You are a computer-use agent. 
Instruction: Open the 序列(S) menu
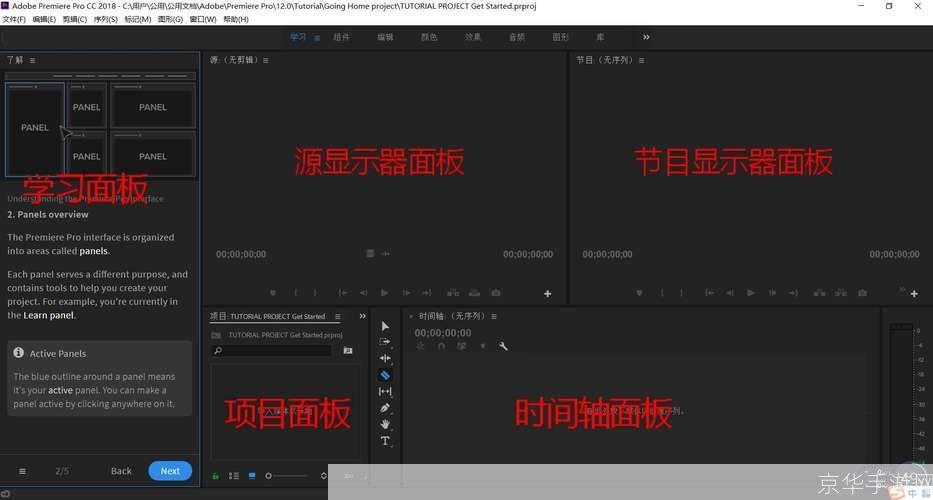click(105, 19)
